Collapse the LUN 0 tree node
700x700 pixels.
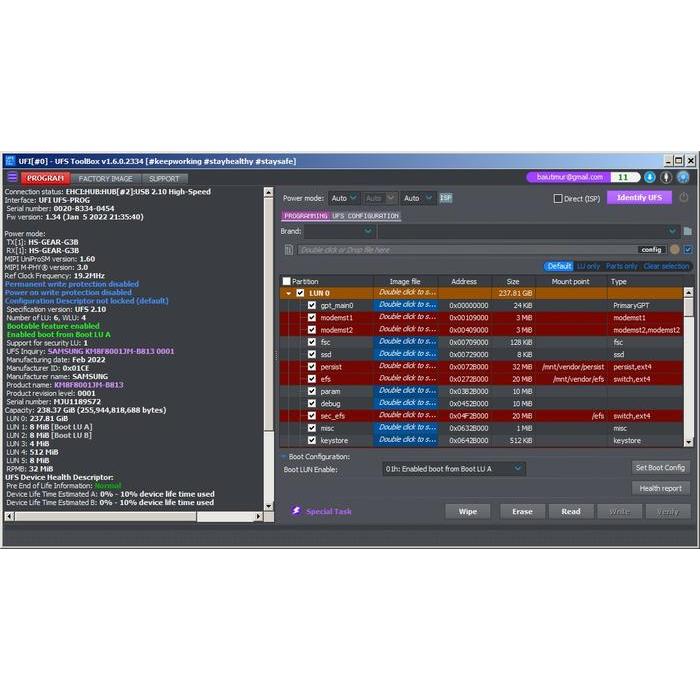289,293
